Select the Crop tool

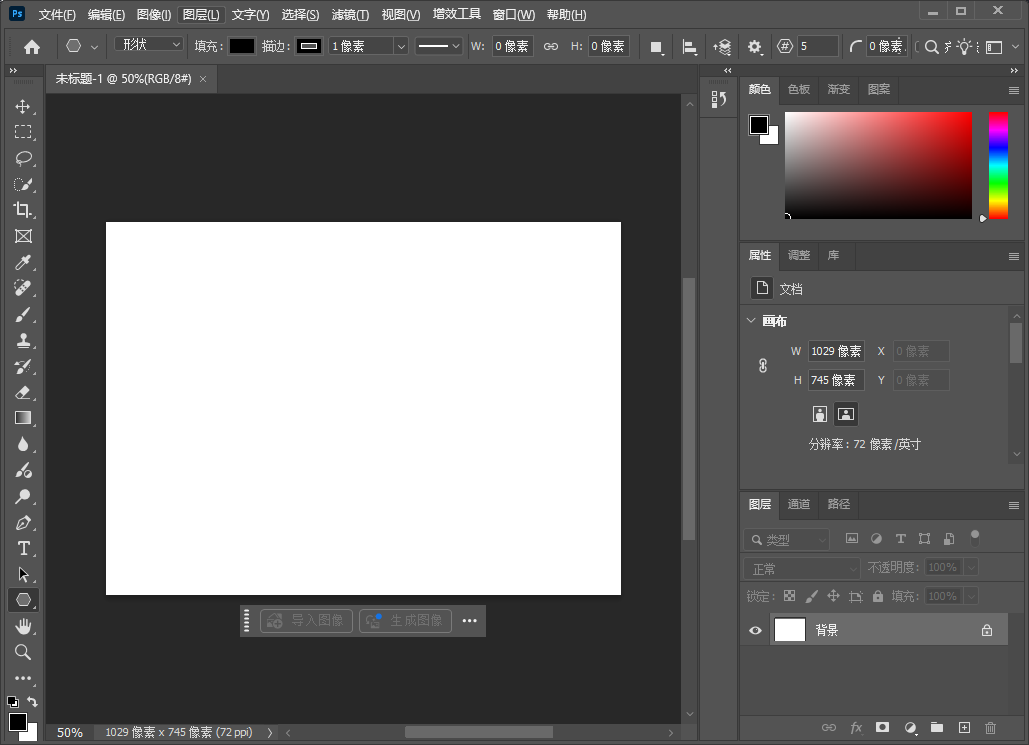coord(23,210)
